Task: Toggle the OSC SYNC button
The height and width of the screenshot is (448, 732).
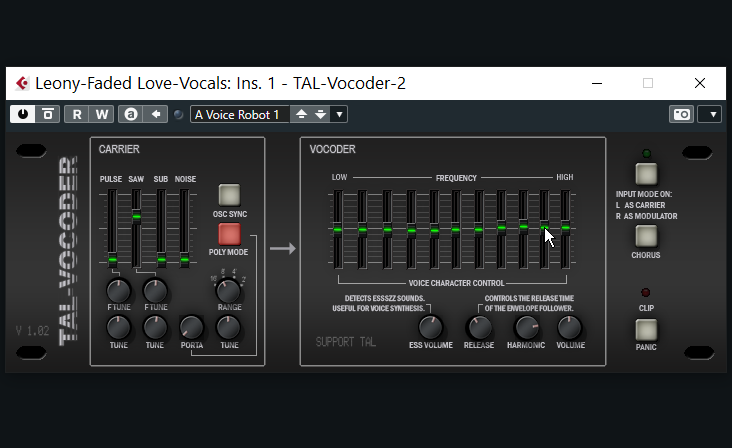Action: pyautogui.click(x=229, y=195)
